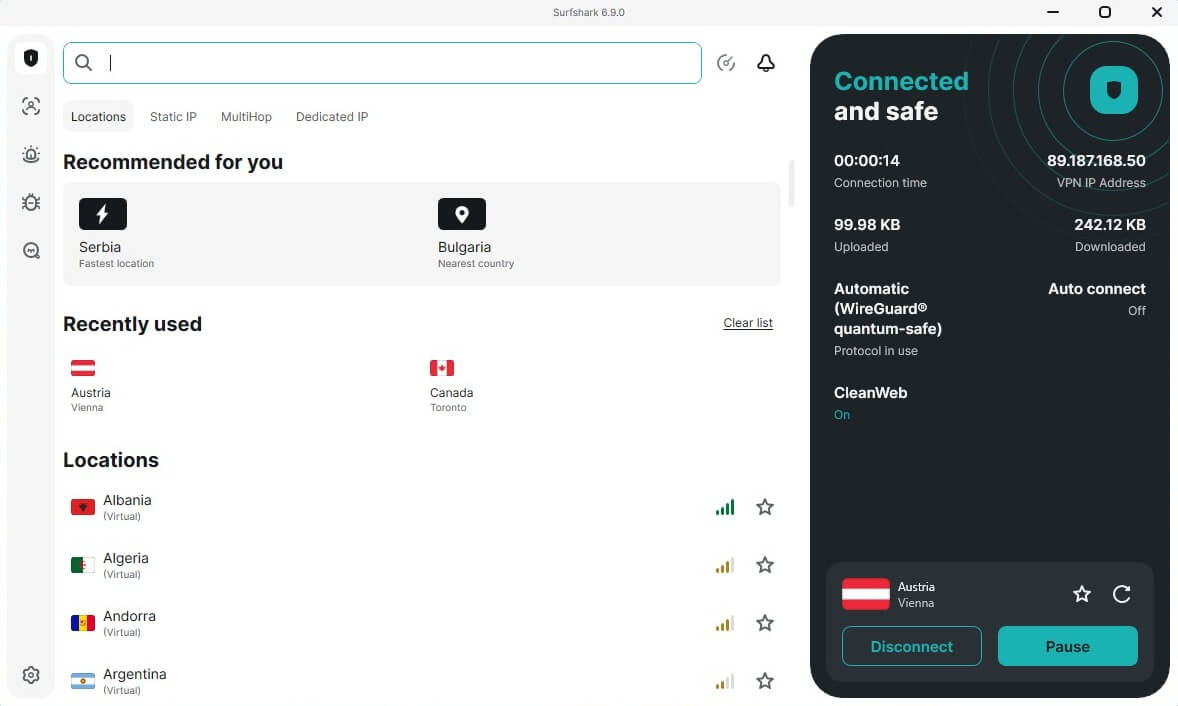
Task: Click the Pause button
Action: click(x=1068, y=646)
